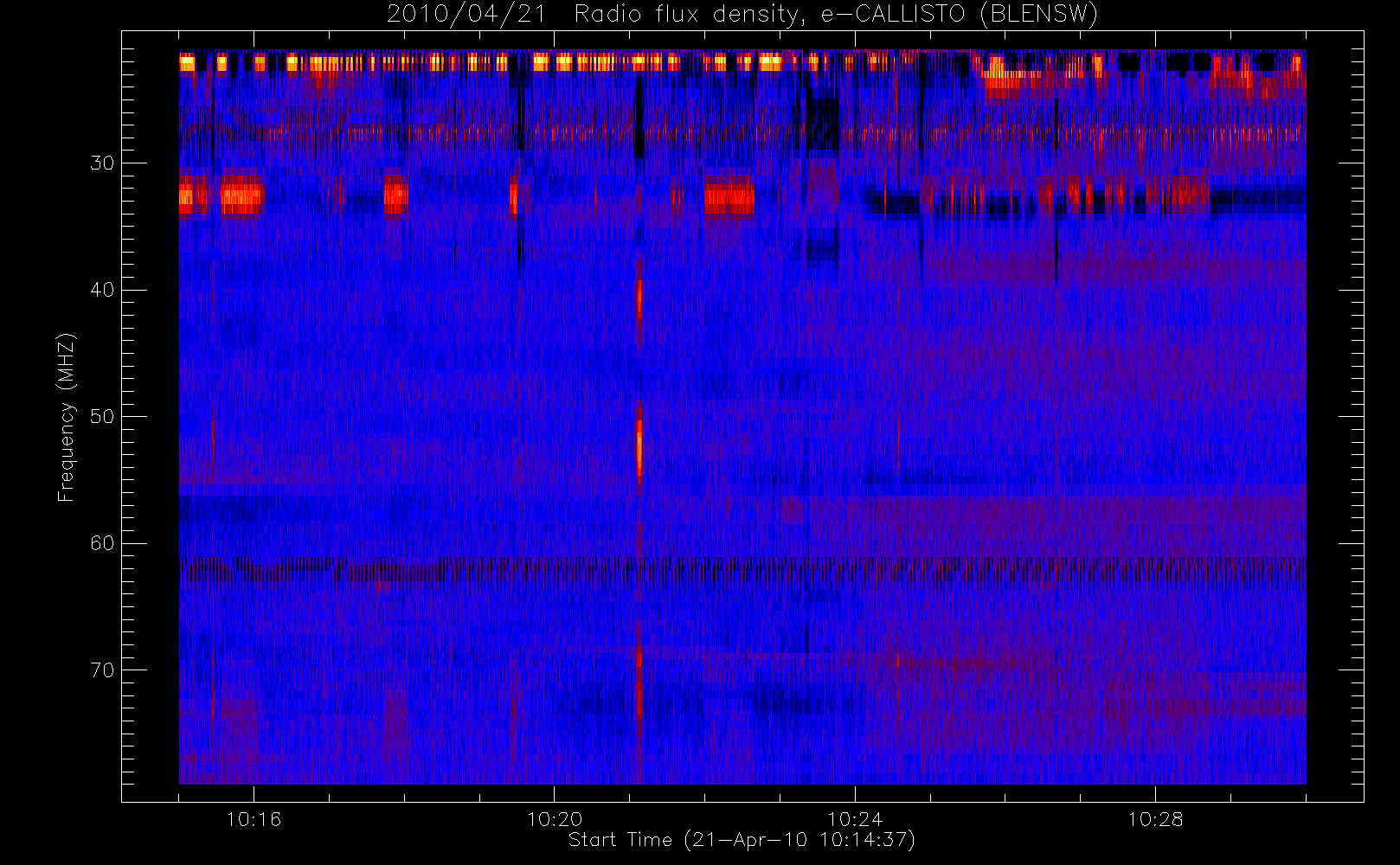Click the 'Start Time (21-Apr-10 10:14:37)' label
This screenshot has width=1400, height=865.
tap(742, 840)
